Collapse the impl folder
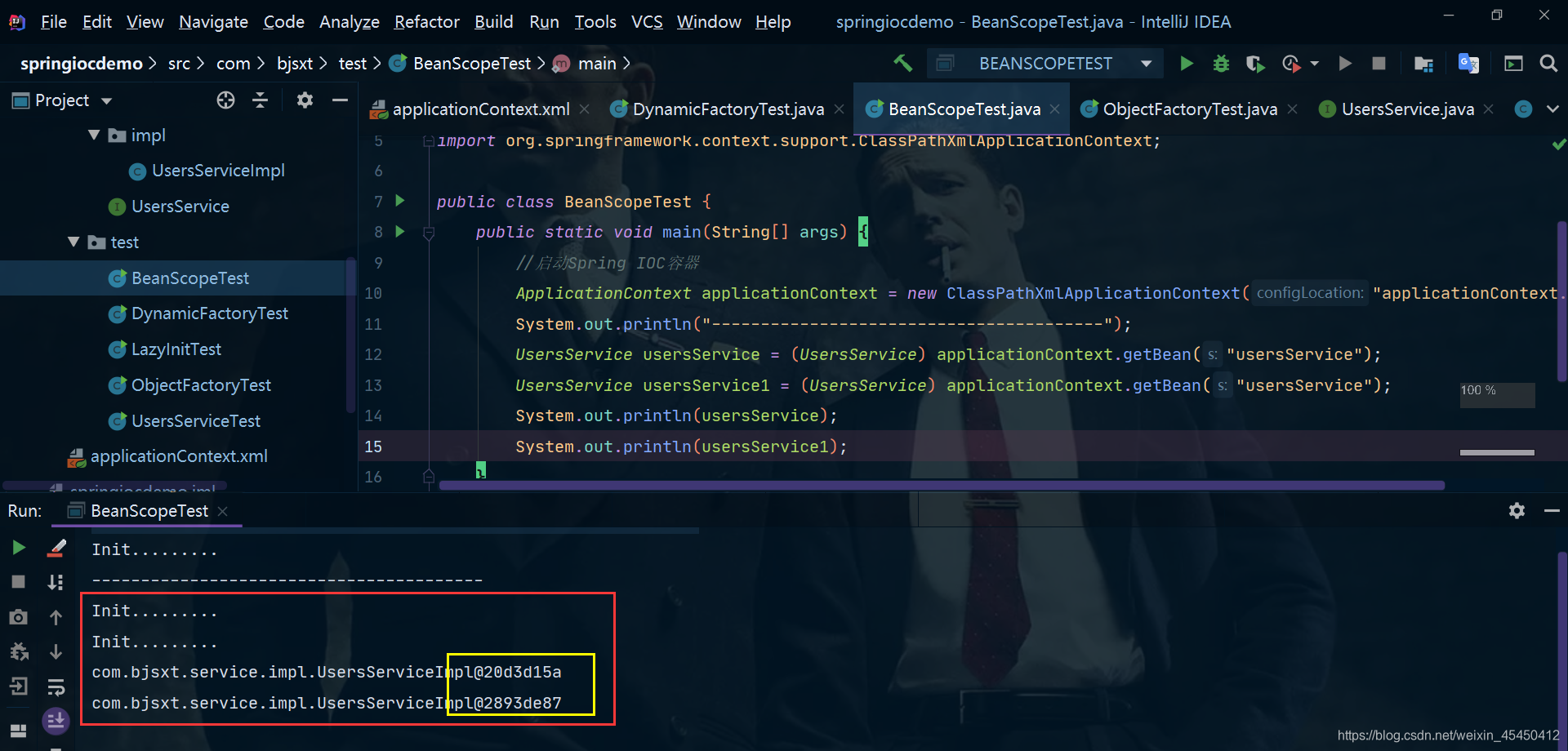The image size is (1568, 751). click(x=94, y=135)
